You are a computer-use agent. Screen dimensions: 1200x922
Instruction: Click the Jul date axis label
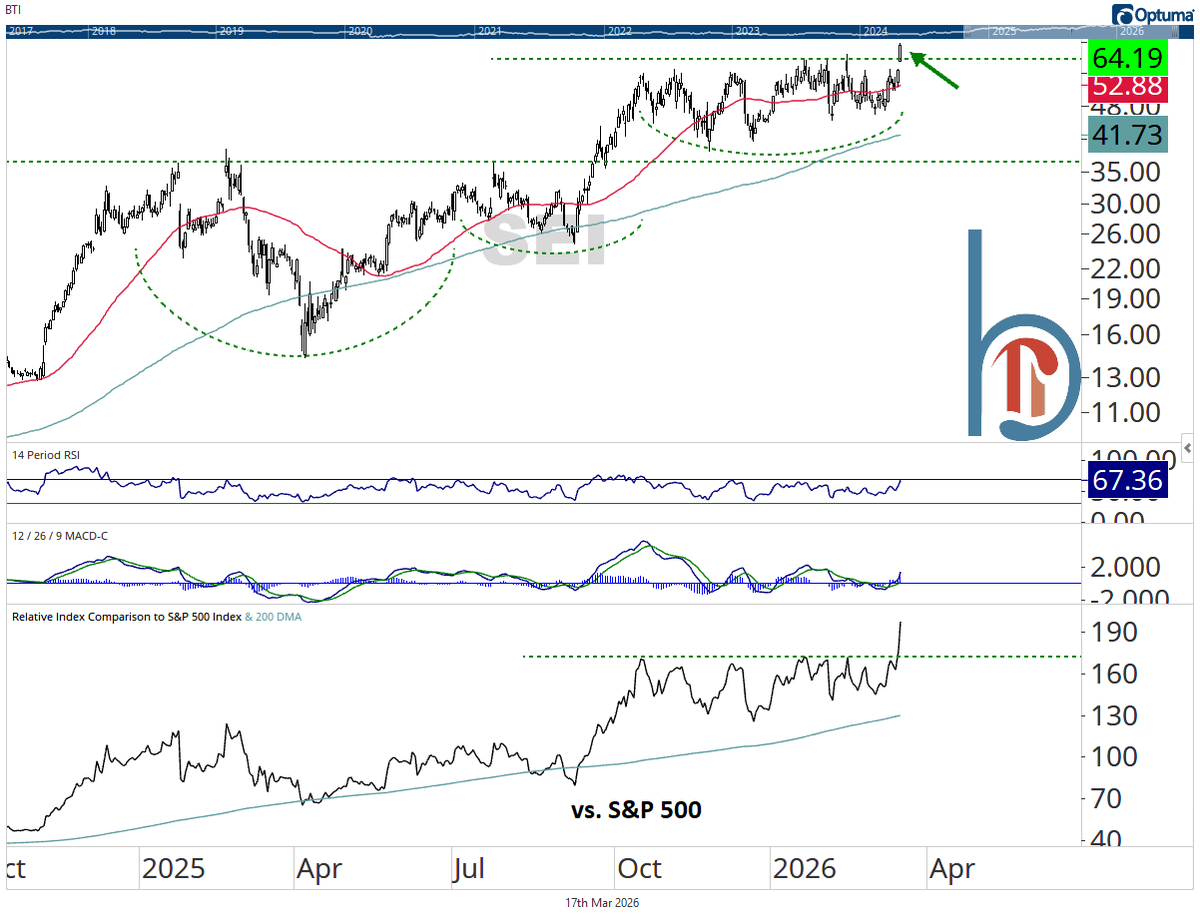click(x=468, y=868)
